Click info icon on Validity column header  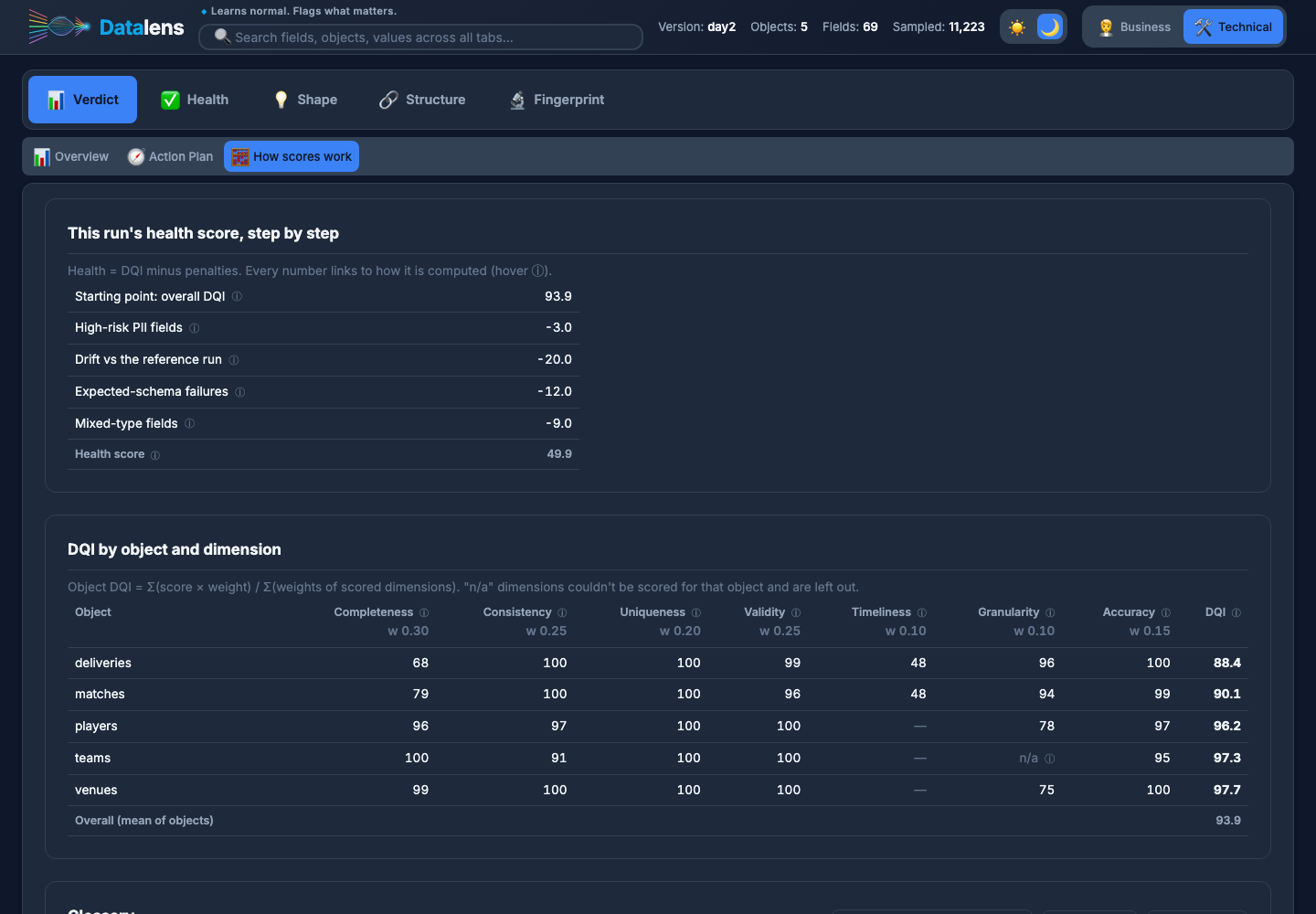[x=796, y=612]
